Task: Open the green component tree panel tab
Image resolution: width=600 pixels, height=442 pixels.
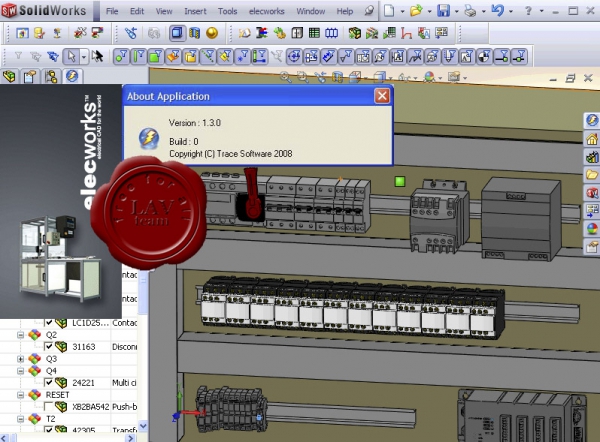Action: 9,76
